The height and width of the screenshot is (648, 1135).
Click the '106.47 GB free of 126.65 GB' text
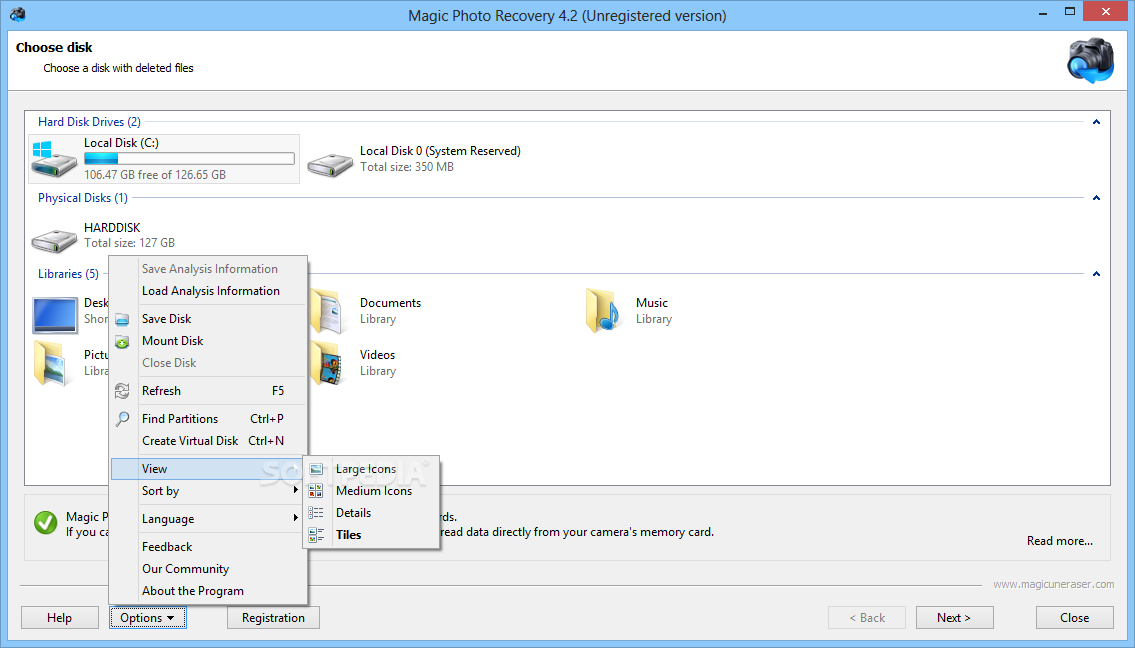coord(155,174)
